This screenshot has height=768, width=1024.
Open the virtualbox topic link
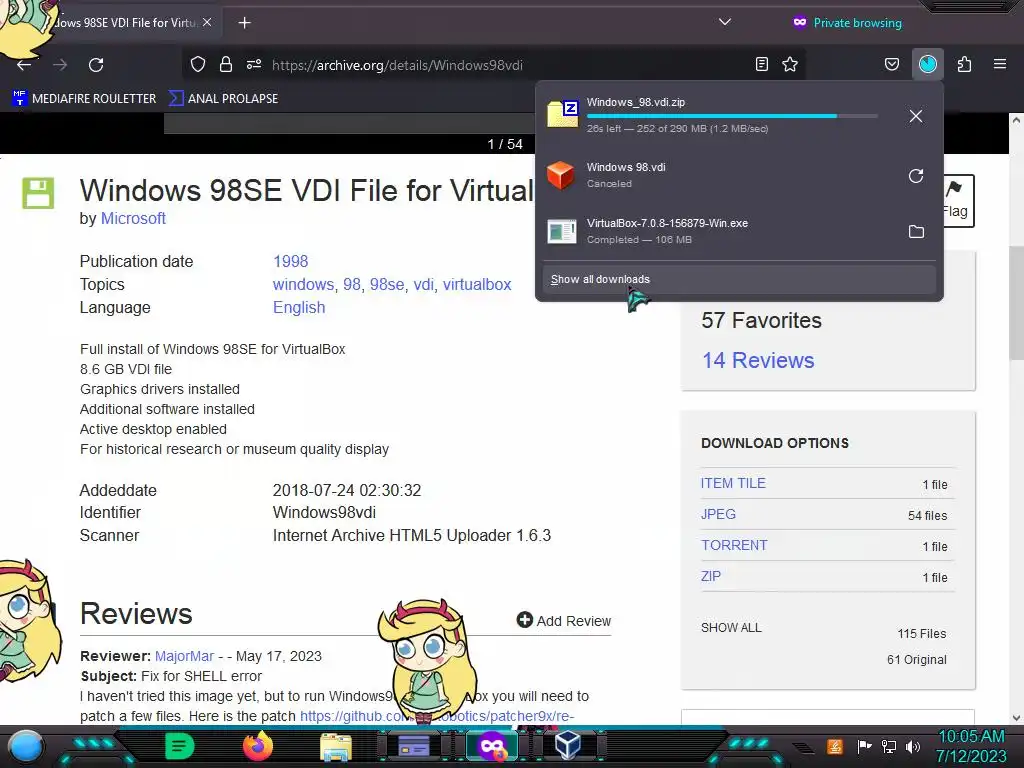point(477,284)
